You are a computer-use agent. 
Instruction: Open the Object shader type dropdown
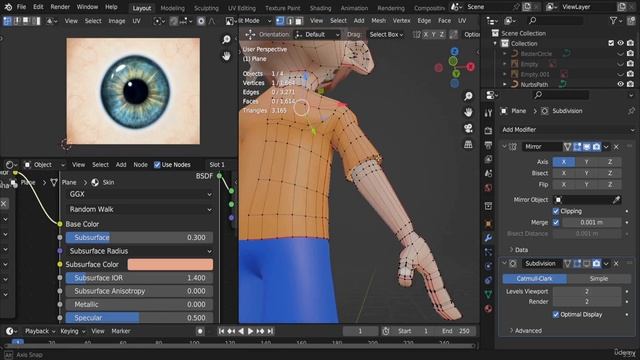click(x=44, y=165)
